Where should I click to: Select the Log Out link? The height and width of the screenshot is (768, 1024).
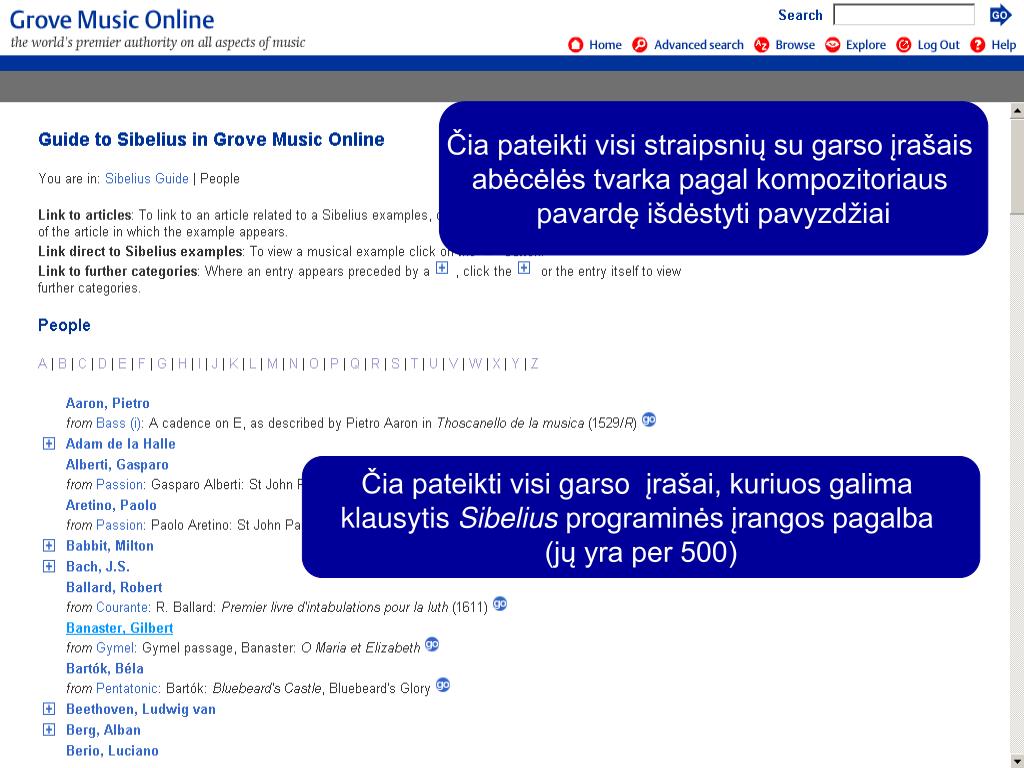tap(938, 45)
